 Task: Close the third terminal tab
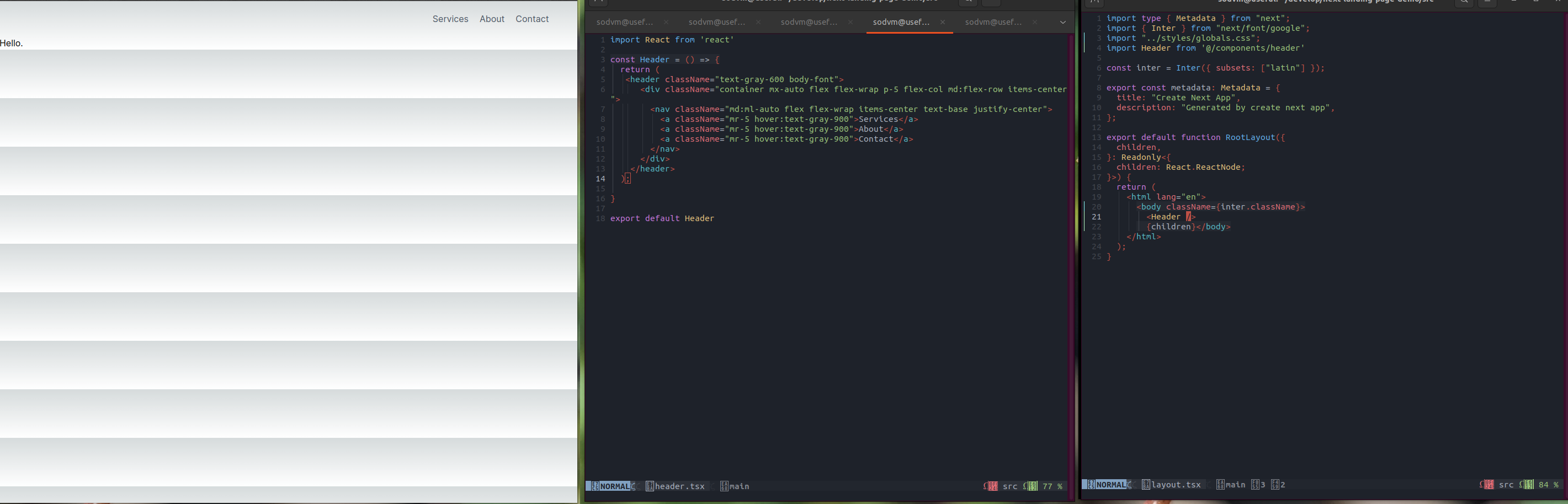(851, 22)
